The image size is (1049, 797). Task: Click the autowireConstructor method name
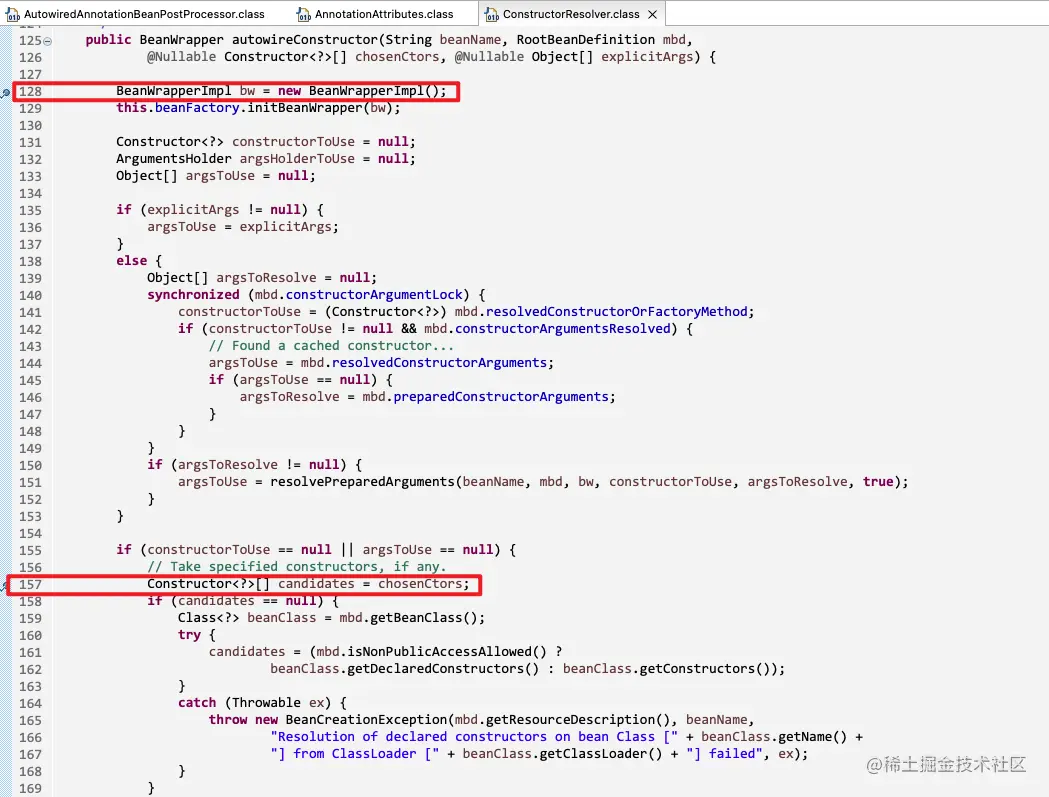coord(305,39)
